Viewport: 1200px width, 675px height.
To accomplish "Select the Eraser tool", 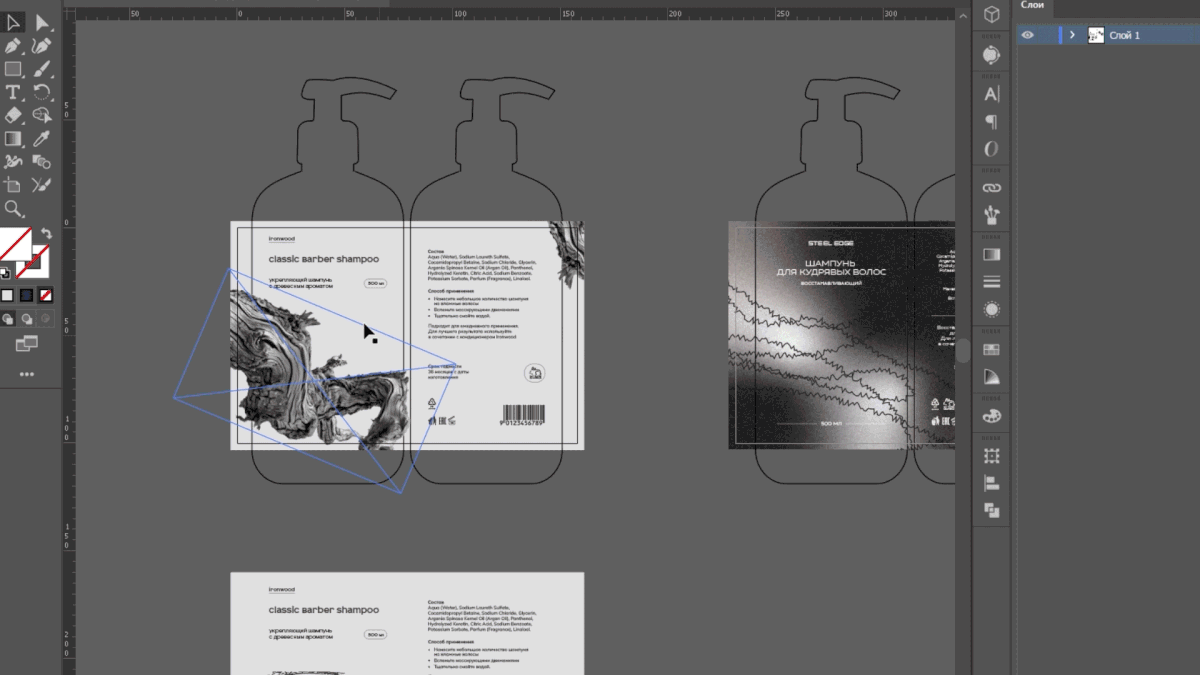I will click(13, 115).
